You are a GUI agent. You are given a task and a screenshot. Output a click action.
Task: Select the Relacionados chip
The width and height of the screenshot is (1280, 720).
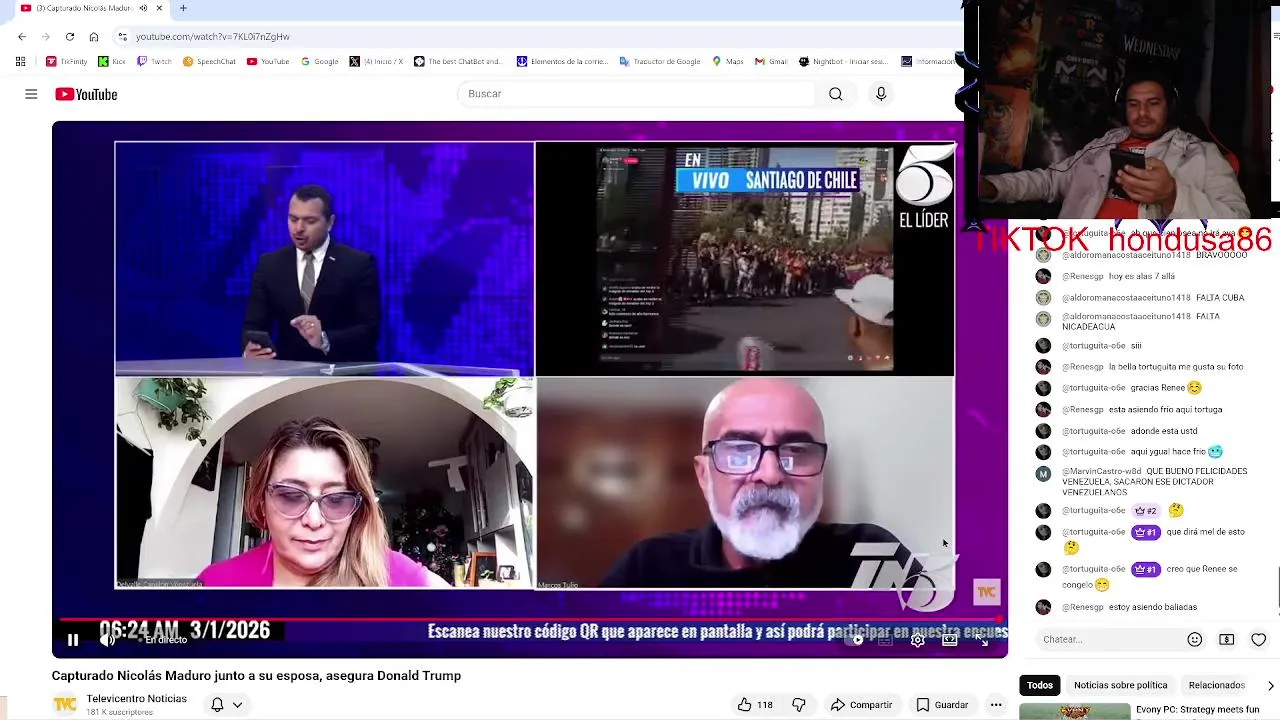(x=1216, y=685)
